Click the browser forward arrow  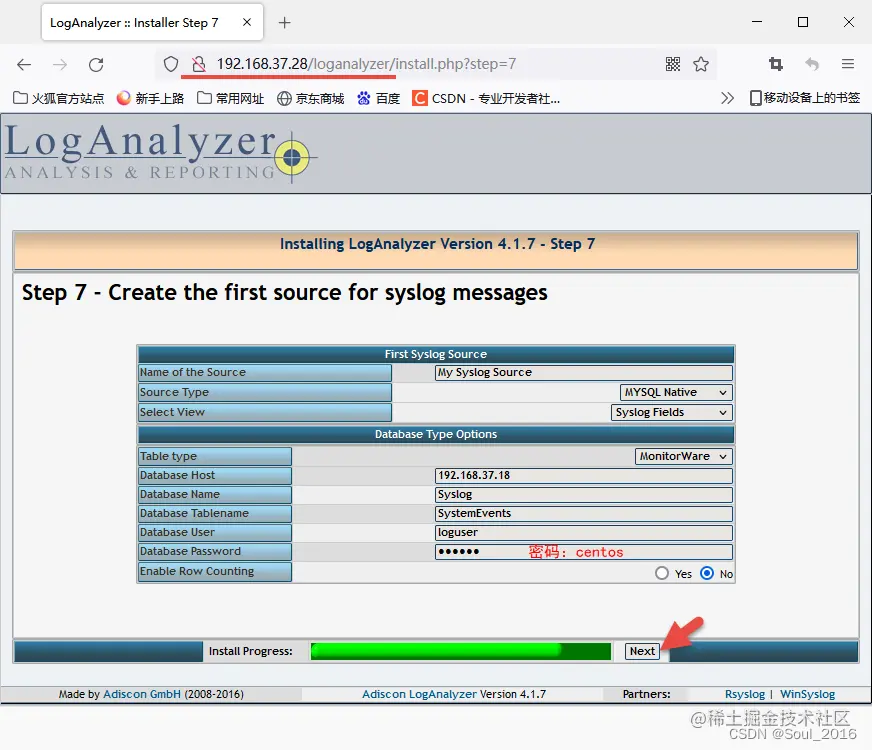point(60,64)
